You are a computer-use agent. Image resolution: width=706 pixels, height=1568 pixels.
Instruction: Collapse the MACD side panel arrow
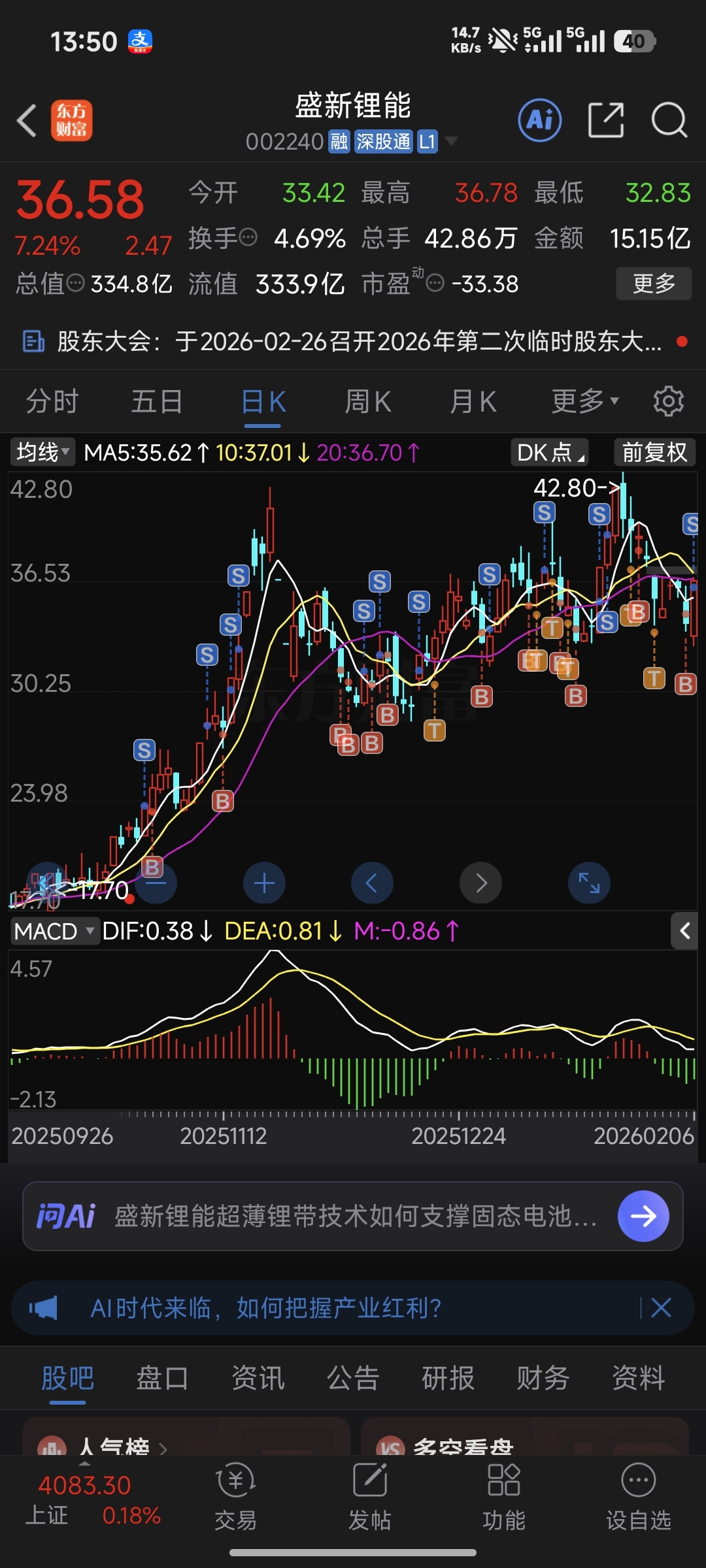click(684, 931)
